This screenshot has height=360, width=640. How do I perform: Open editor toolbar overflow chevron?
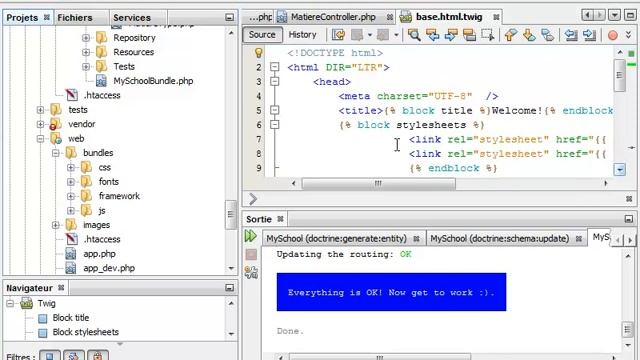(x=629, y=35)
